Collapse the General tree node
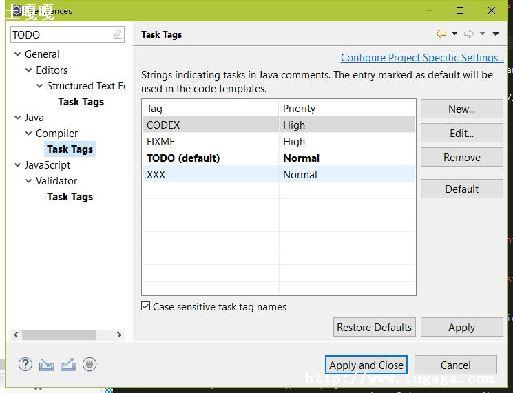 coord(18,54)
